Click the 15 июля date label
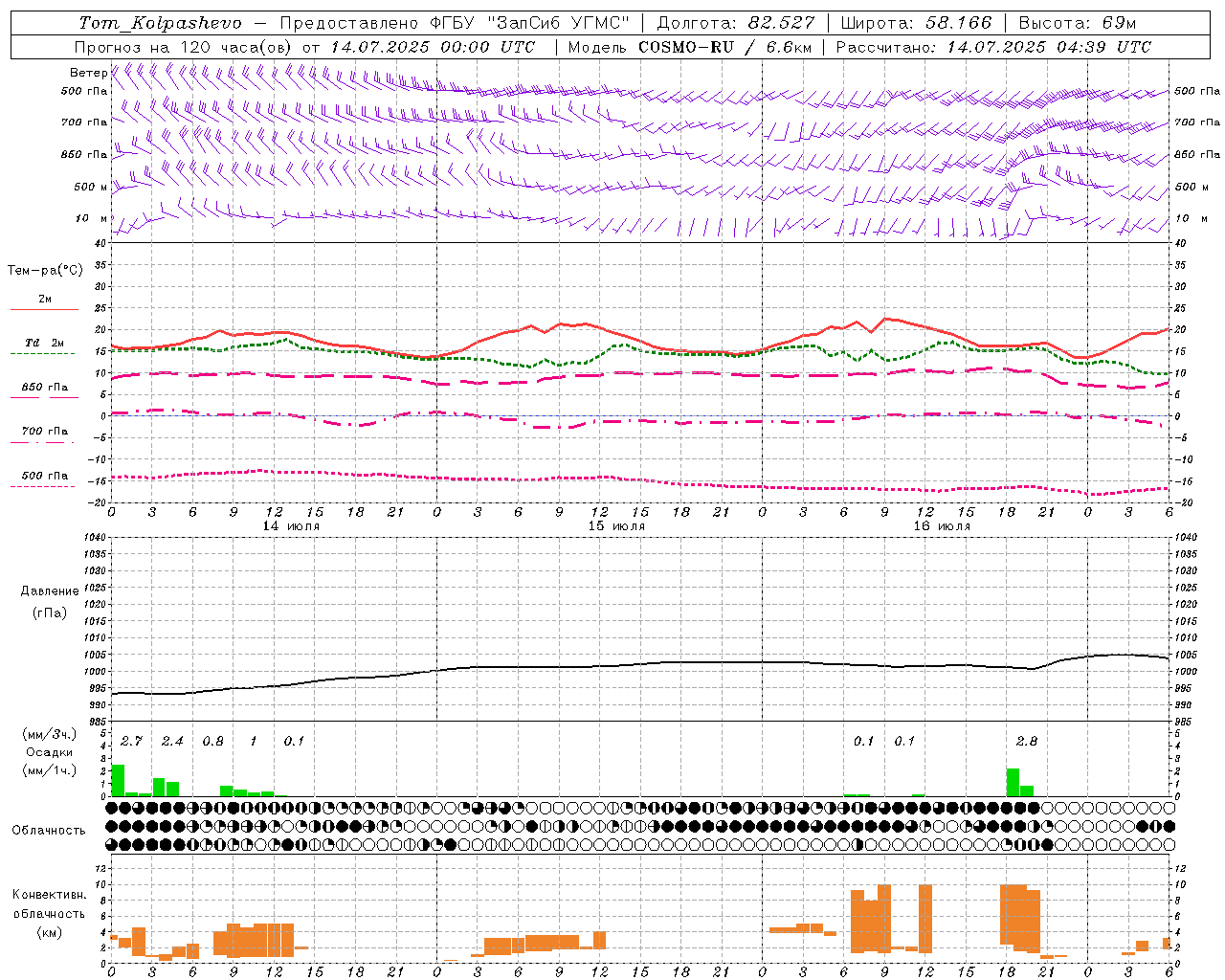This screenshot has height=980, width=1225. [616, 525]
